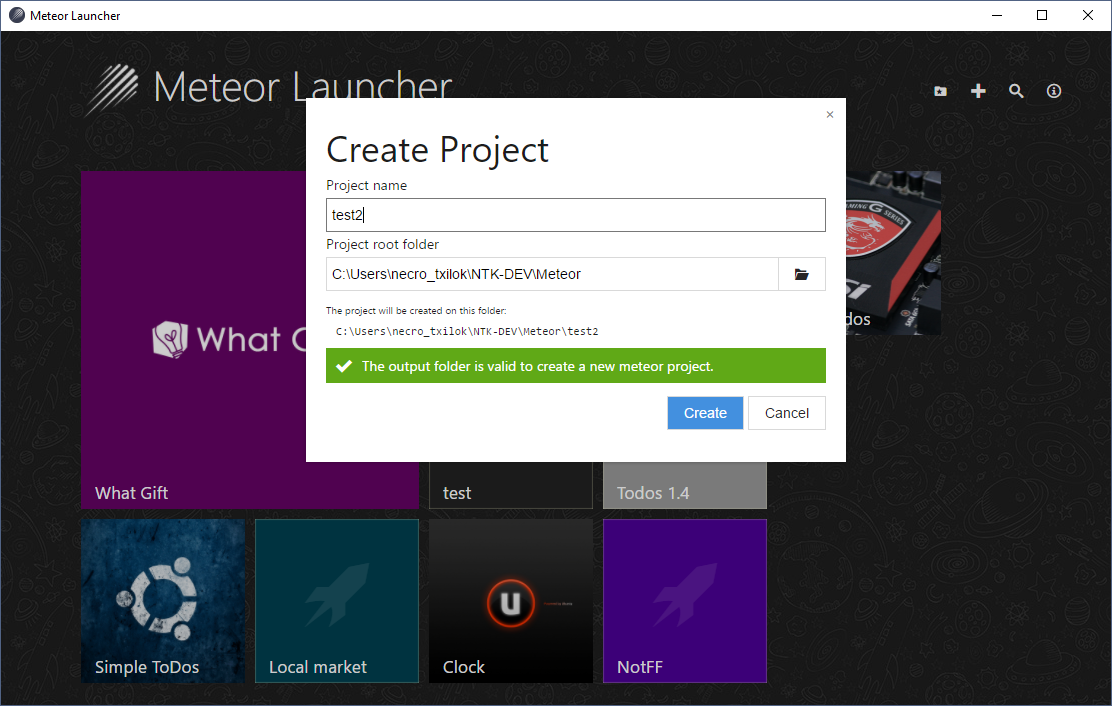Maximize the Meteor Launcher window
This screenshot has height=706, width=1112.
pyautogui.click(x=1042, y=15)
